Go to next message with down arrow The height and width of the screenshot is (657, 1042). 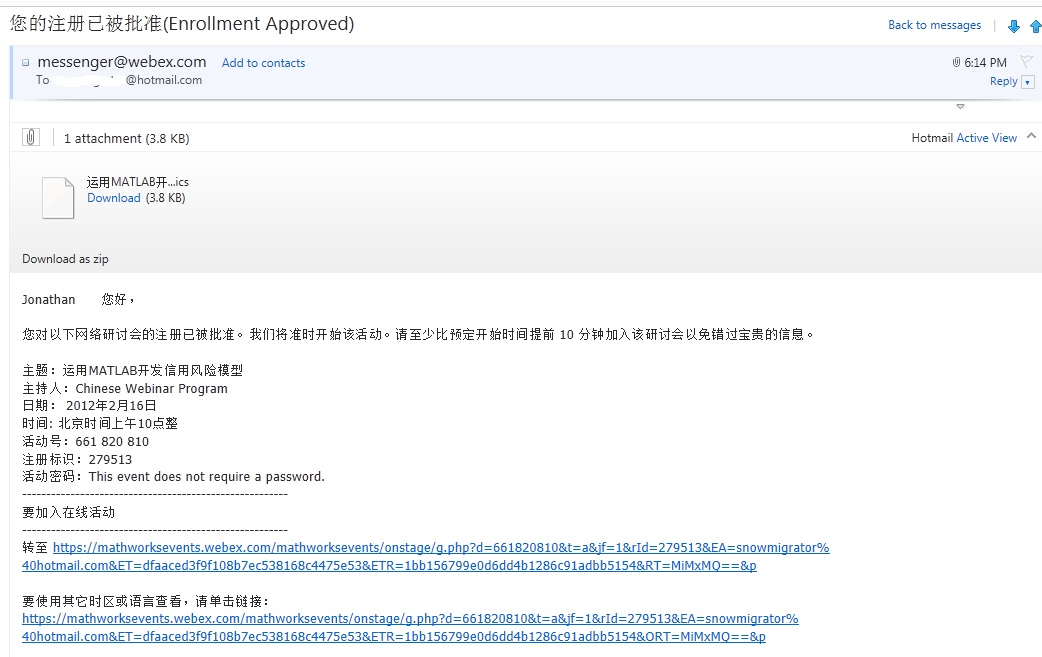point(1013,27)
